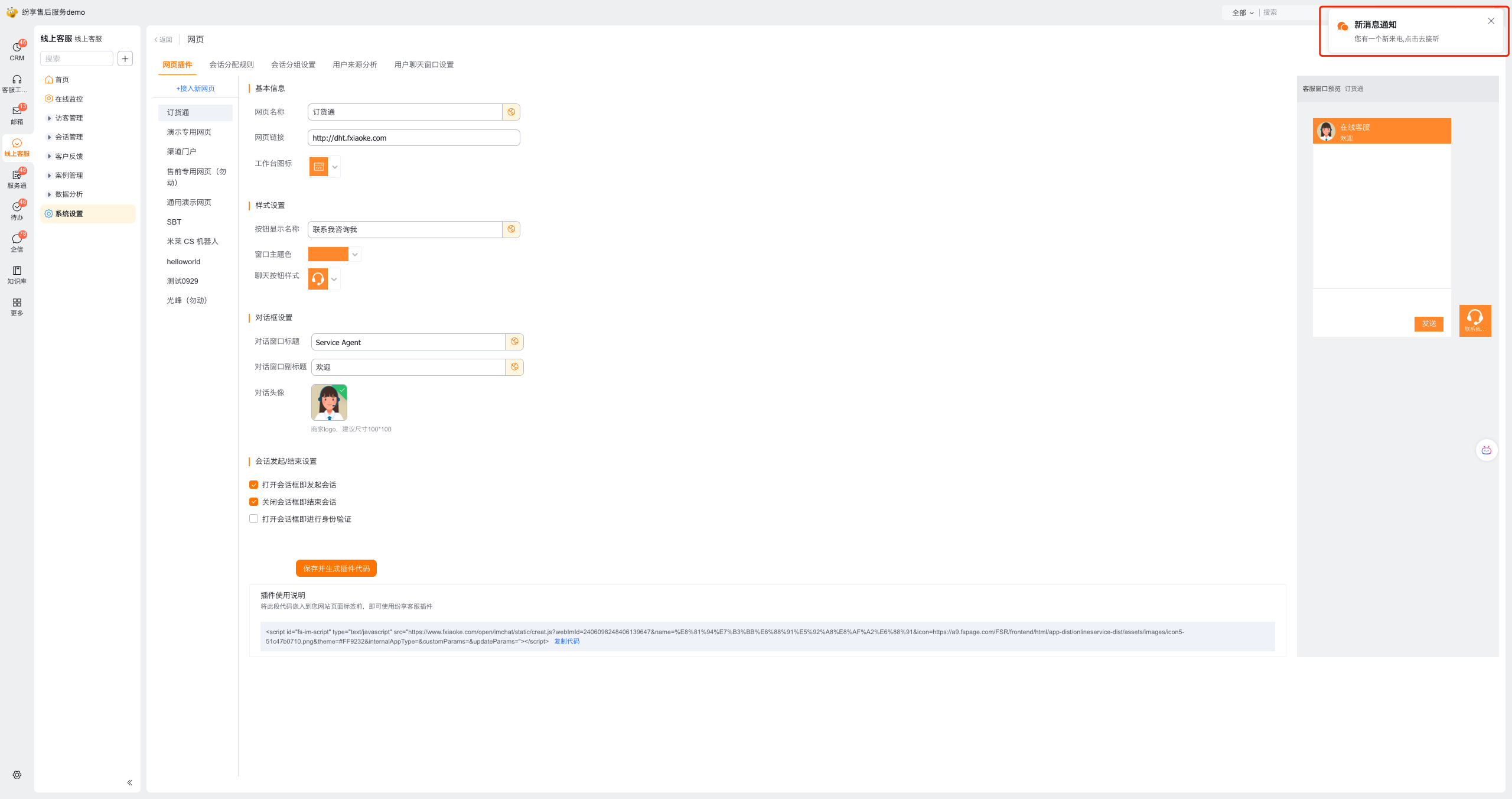Image resolution: width=1512 pixels, height=799 pixels.
Task: Switch to the 用户来源分析 tab
Action: point(354,64)
